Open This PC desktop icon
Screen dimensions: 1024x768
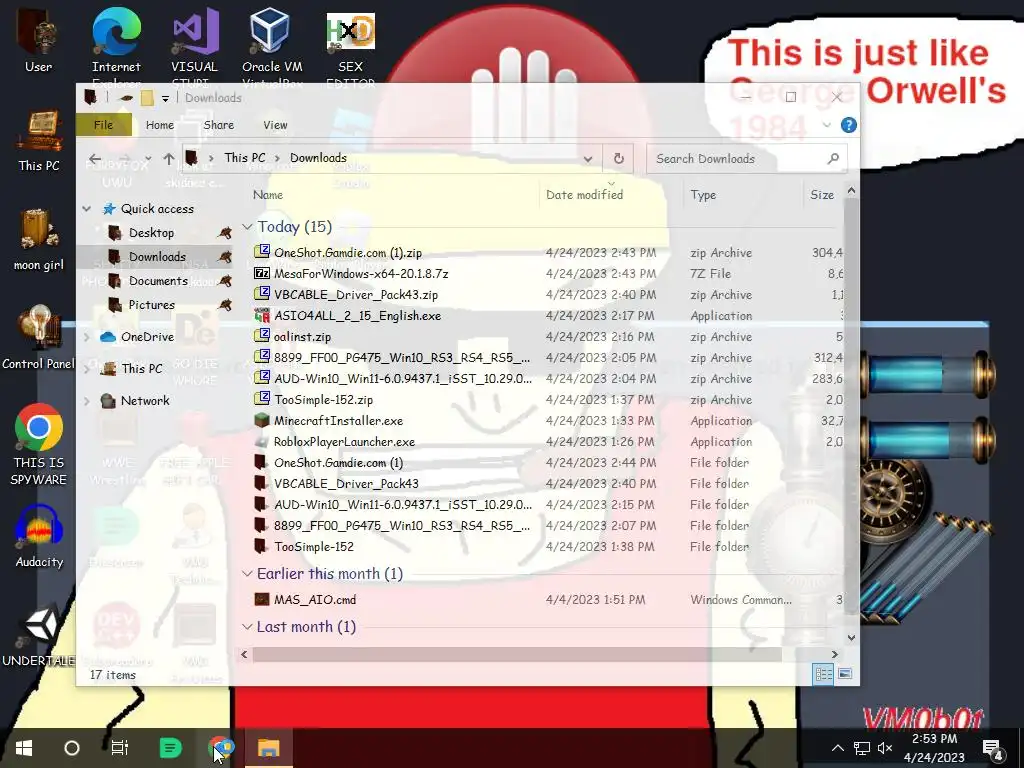point(39,141)
